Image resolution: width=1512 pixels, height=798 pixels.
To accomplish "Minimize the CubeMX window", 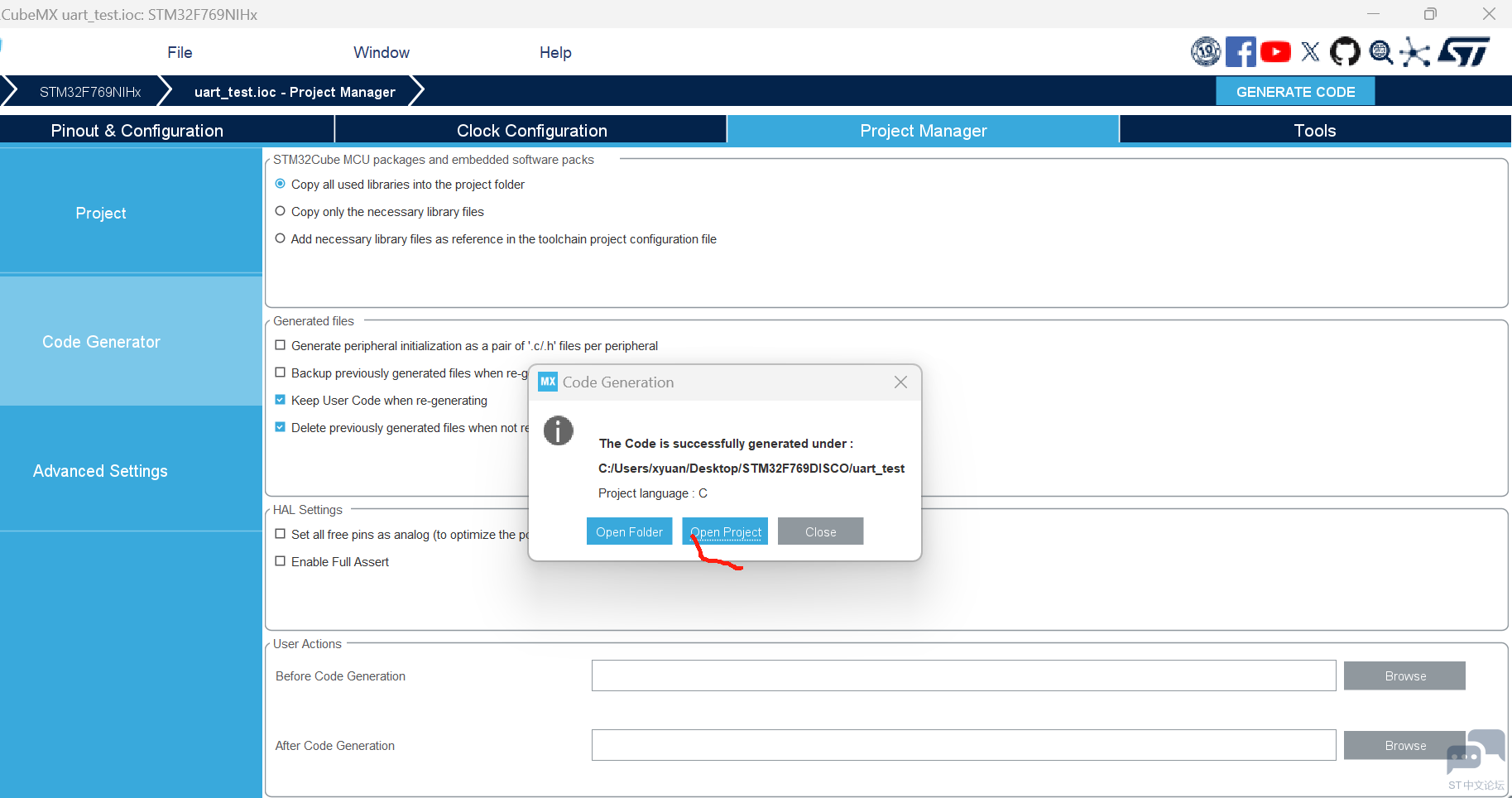I will tap(1373, 14).
